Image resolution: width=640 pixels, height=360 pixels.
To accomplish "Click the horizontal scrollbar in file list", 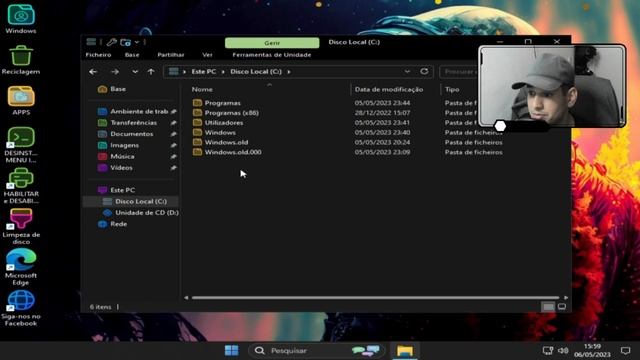I will tap(375, 298).
